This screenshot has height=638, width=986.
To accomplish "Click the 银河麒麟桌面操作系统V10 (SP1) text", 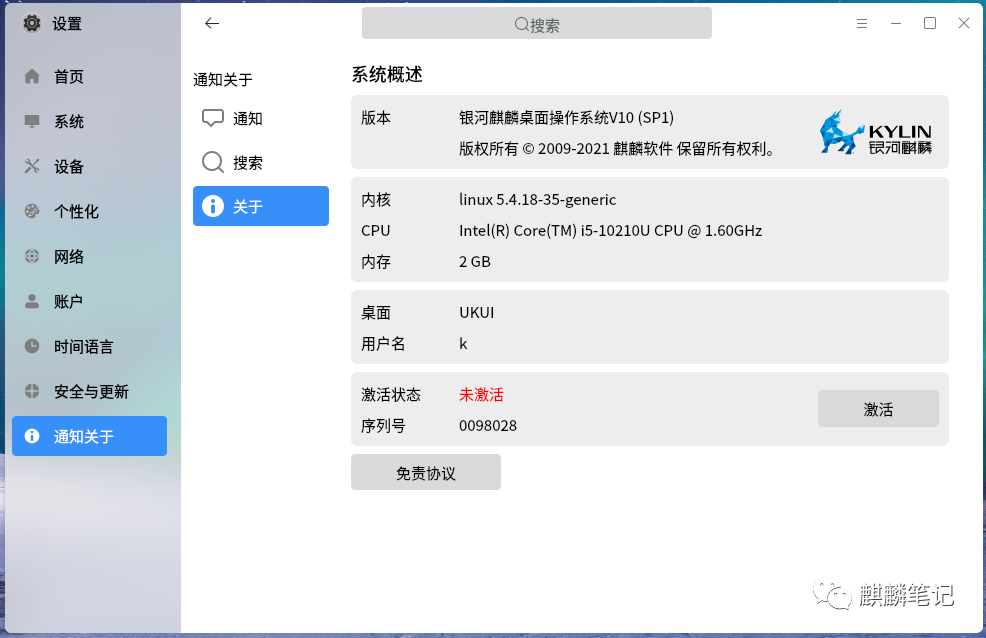I will [567, 118].
